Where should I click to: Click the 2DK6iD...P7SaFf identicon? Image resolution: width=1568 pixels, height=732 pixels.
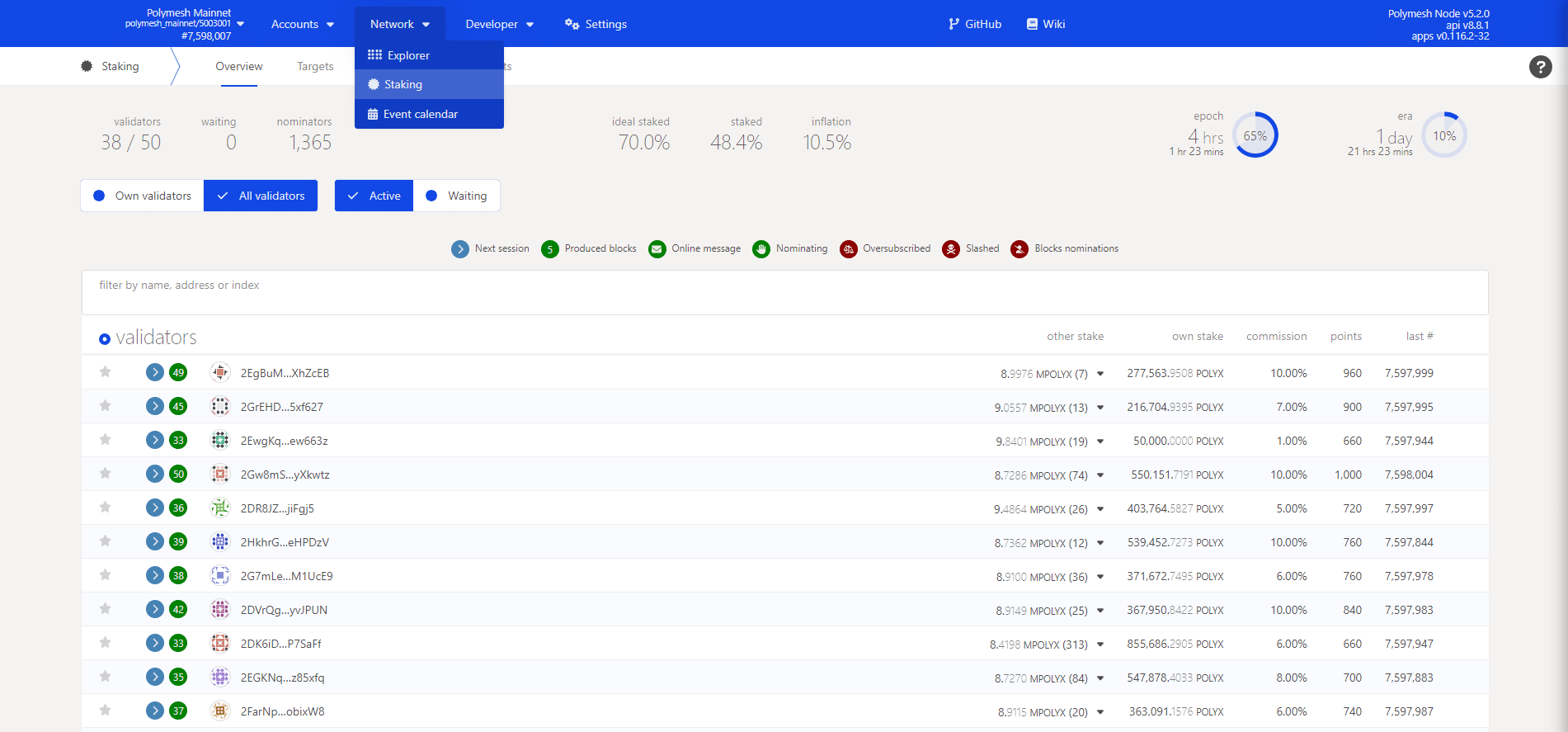point(220,643)
